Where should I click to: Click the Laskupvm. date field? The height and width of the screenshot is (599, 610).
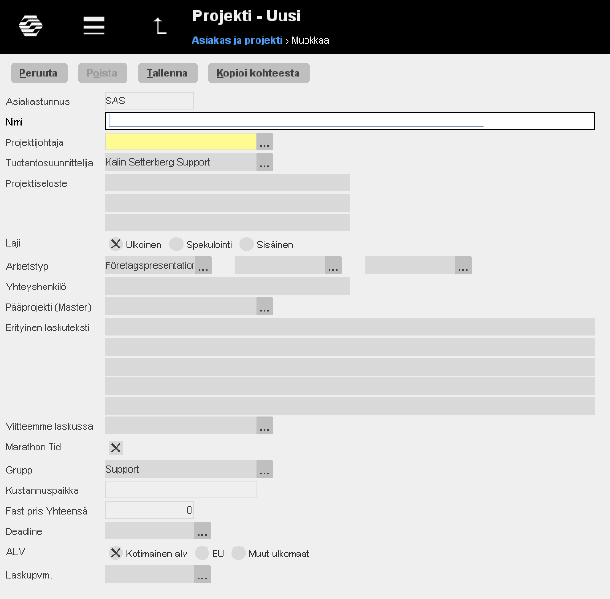[x=149, y=574]
